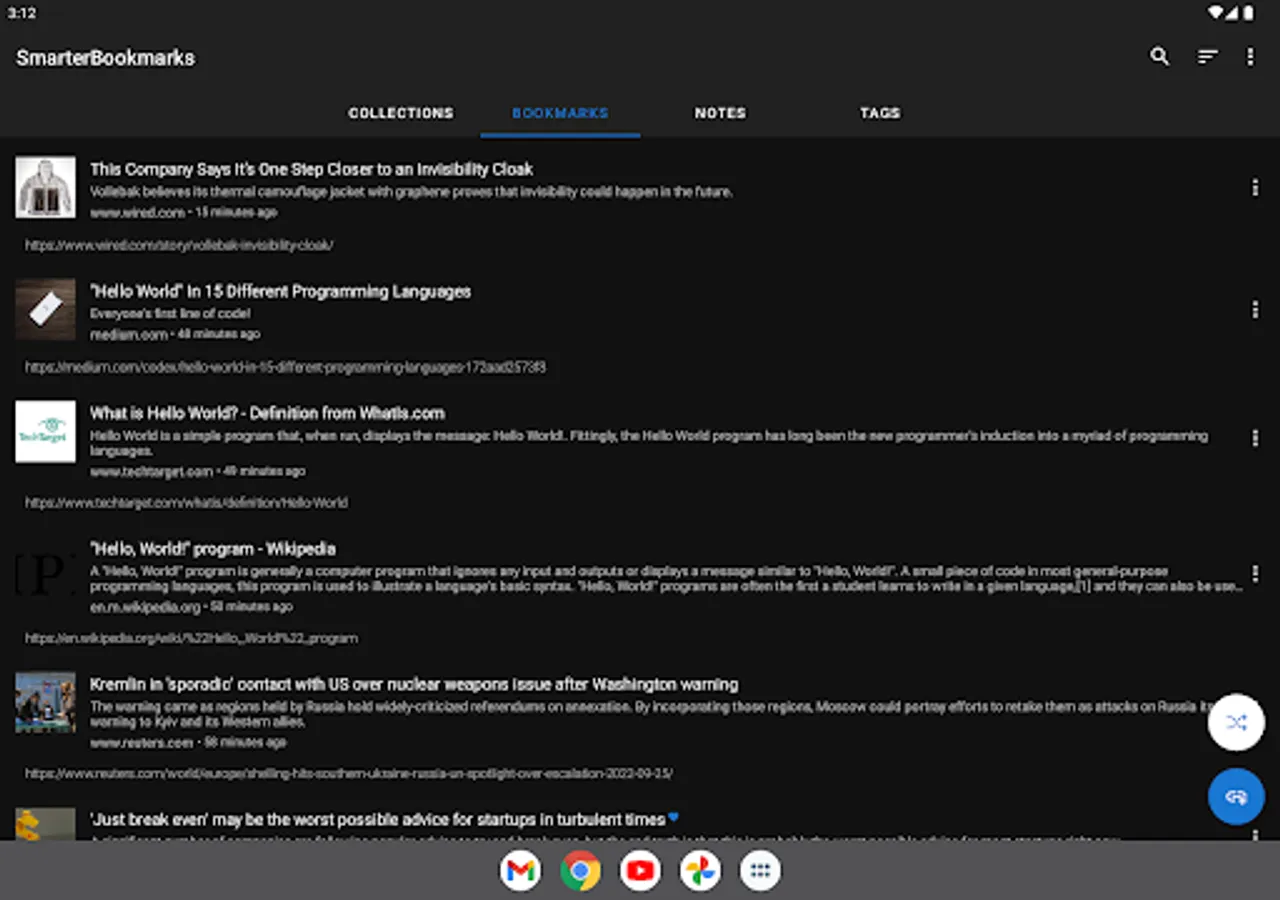Screen dimensions: 1280x900
Task: Open options for Wikipedia Hello World bookmark
Action: tap(1255, 573)
